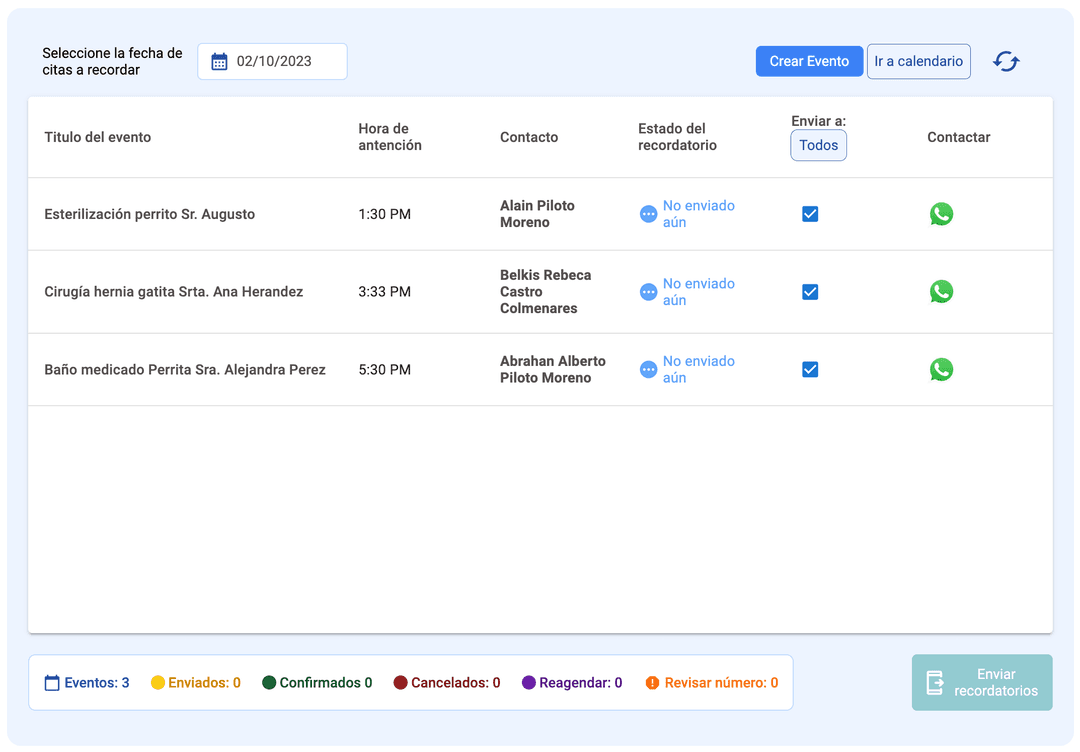This screenshot has width=1080, height=752.
Task: Click the yellow Enviados status dot
Action: (x=158, y=682)
